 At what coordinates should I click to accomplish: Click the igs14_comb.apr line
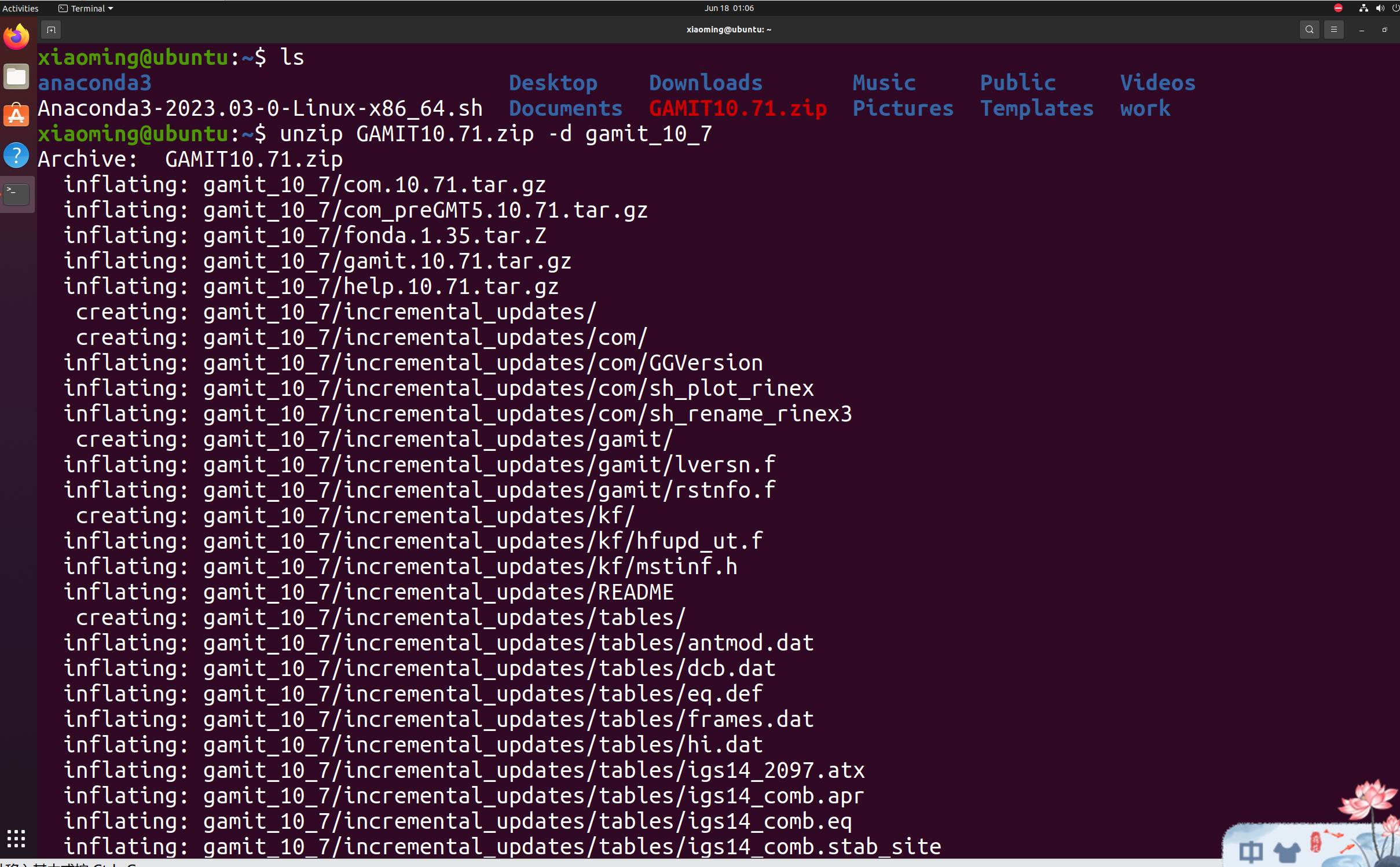point(464,796)
